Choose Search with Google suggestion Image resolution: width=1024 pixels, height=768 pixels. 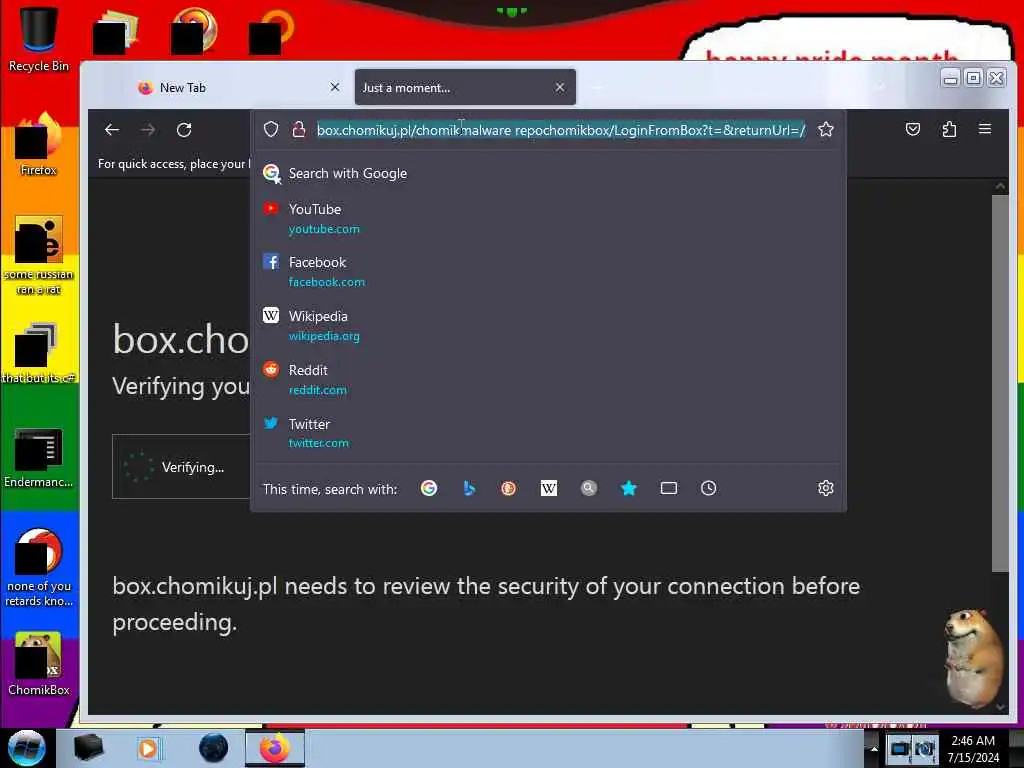pyautogui.click(x=548, y=173)
